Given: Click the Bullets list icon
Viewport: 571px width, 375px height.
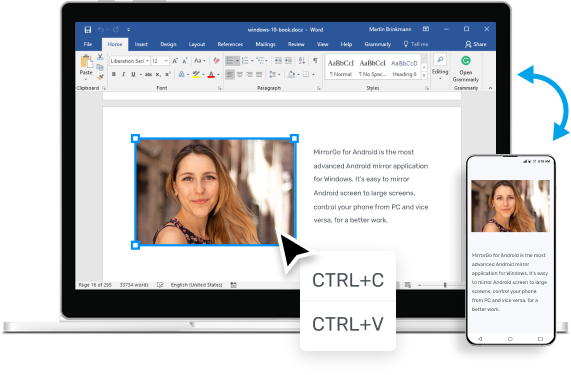Looking at the screenshot, I should (230, 60).
